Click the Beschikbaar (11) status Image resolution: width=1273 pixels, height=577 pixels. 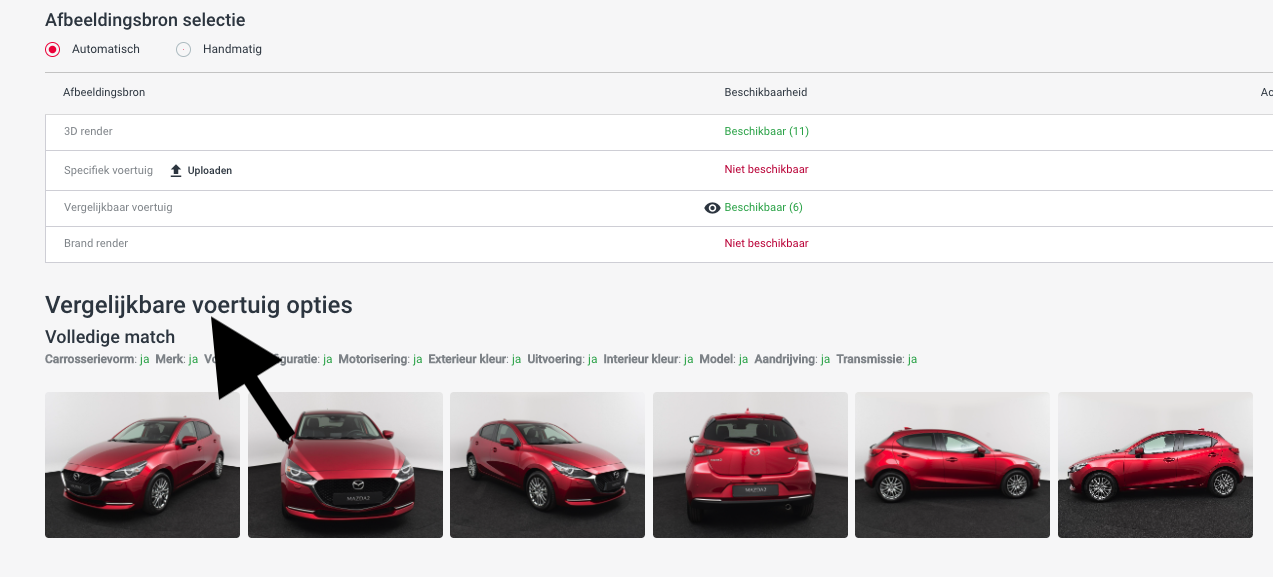(765, 131)
